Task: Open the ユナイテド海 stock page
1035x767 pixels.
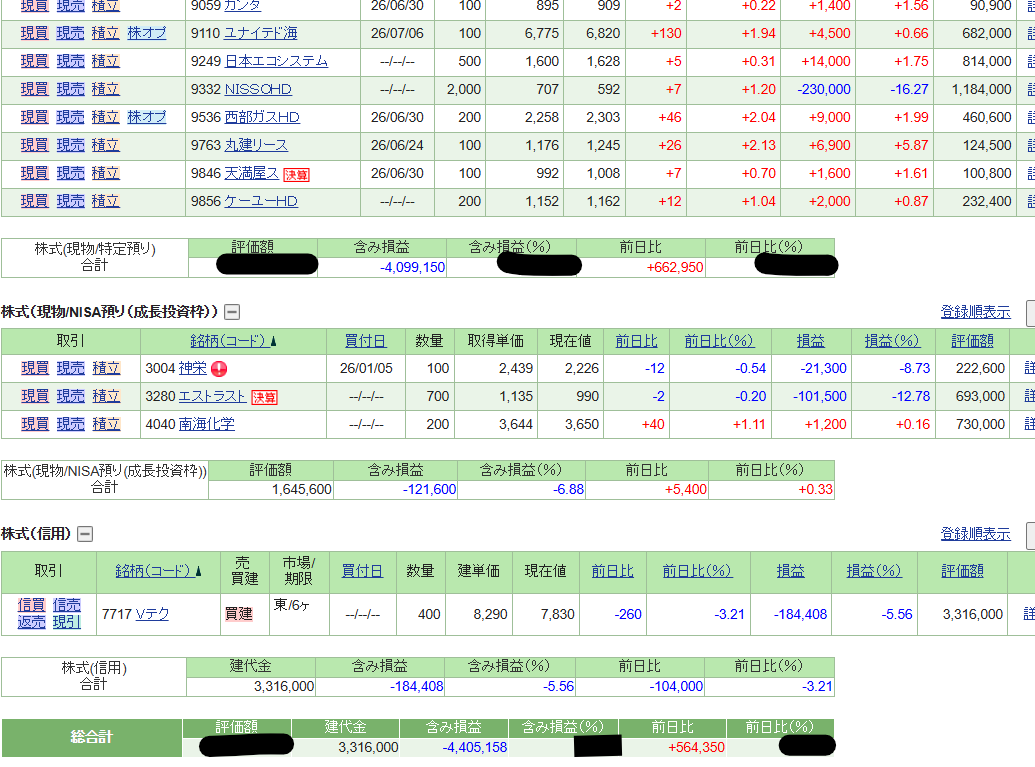Action: (261, 33)
